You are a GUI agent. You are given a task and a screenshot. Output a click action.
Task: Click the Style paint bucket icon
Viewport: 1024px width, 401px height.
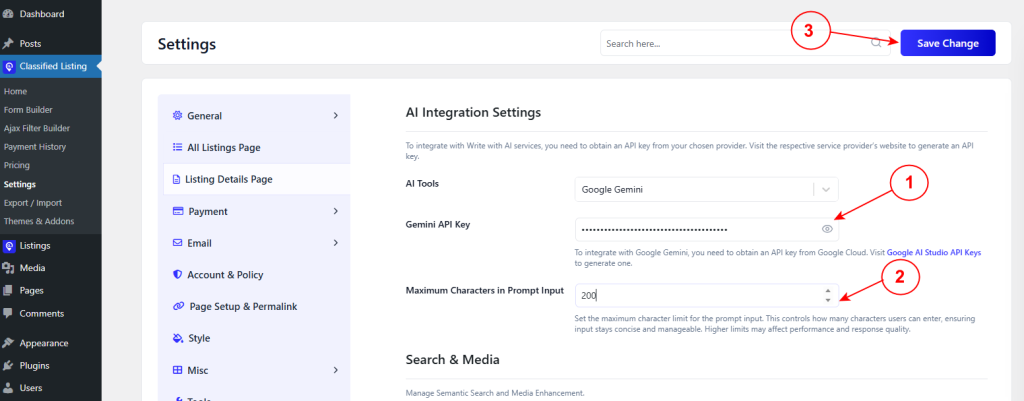tap(177, 338)
